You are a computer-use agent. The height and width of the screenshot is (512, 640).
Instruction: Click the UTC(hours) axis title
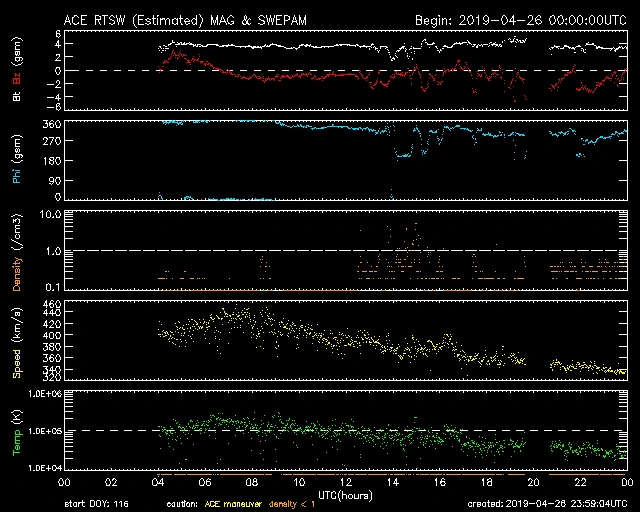click(x=345, y=494)
